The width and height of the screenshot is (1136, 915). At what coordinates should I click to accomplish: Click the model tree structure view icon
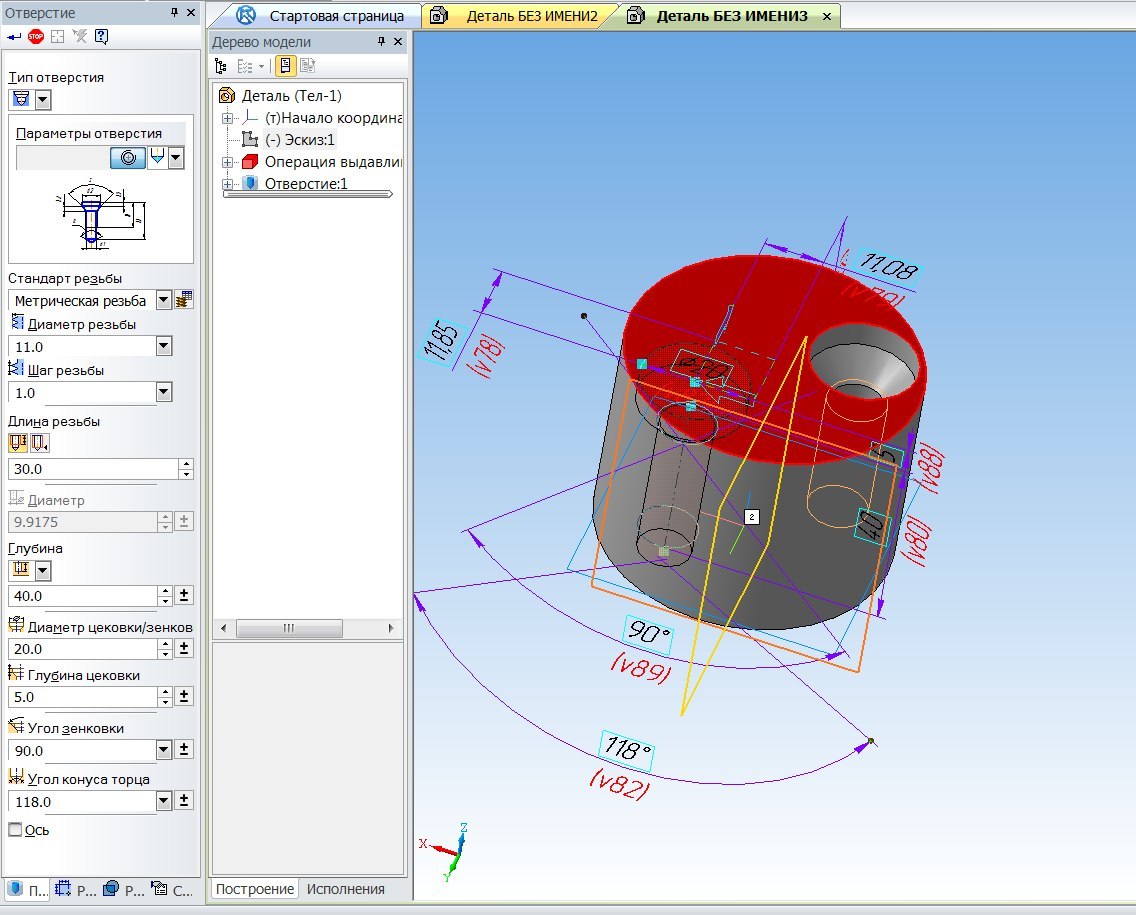click(221, 66)
